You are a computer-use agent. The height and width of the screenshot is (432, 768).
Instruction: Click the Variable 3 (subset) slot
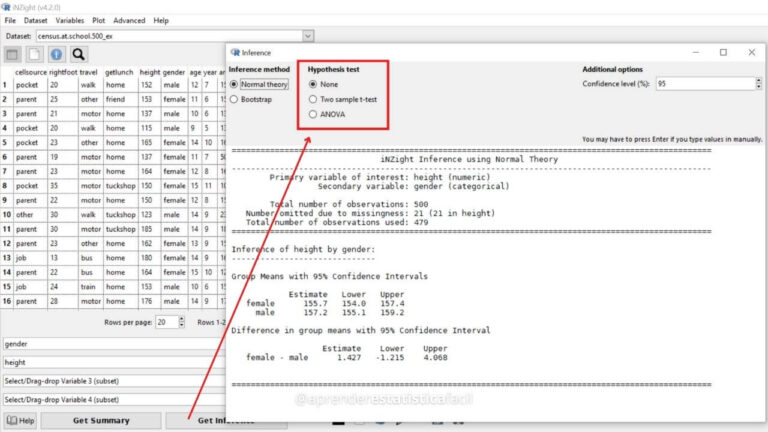click(114, 381)
